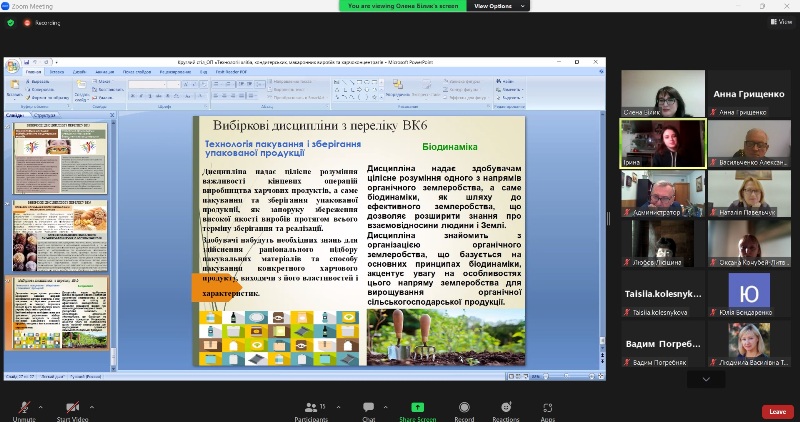
Task: Start video with the camera button
Action: point(71,408)
